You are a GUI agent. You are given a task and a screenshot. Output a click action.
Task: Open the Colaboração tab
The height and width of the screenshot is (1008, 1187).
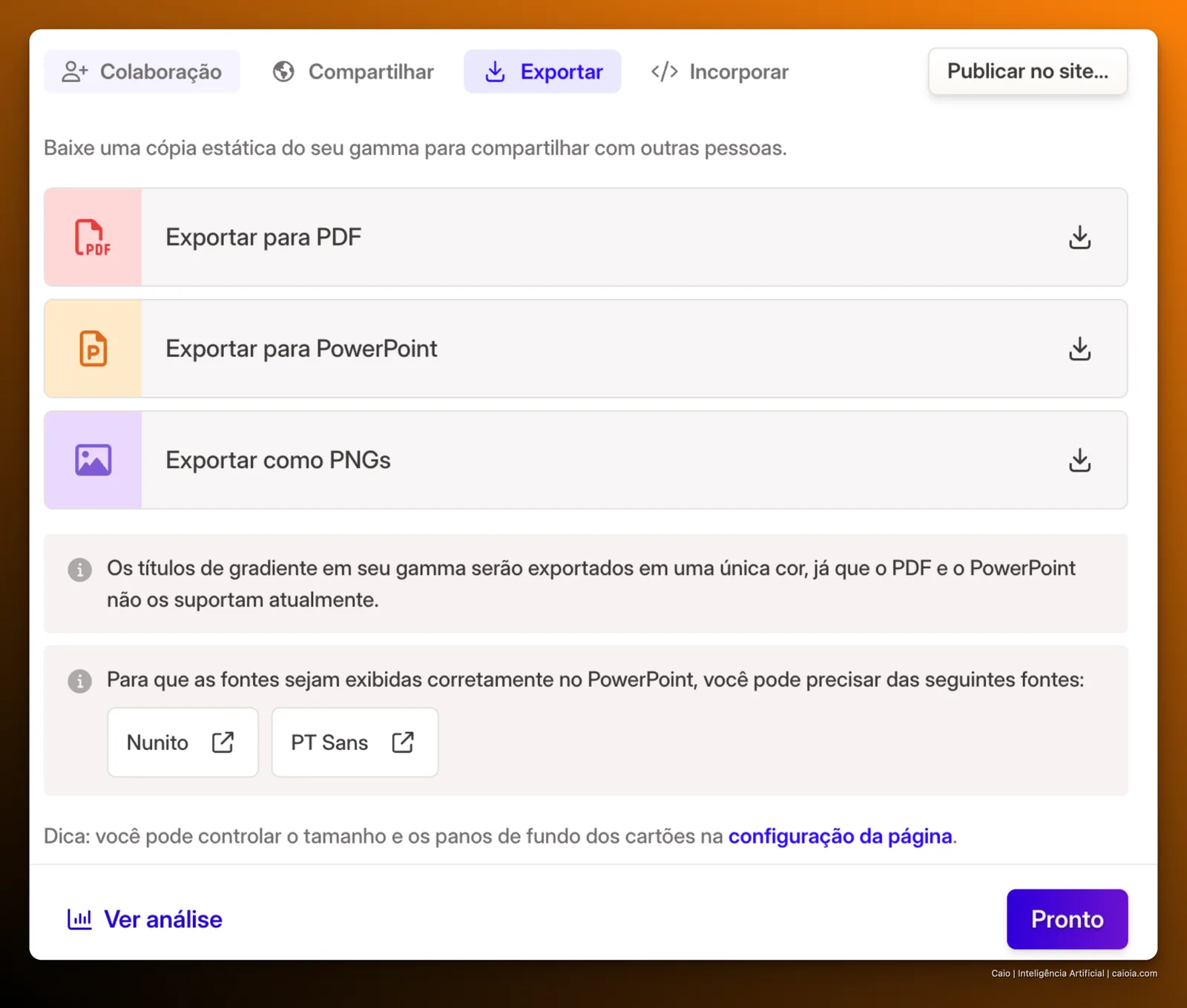coord(142,72)
